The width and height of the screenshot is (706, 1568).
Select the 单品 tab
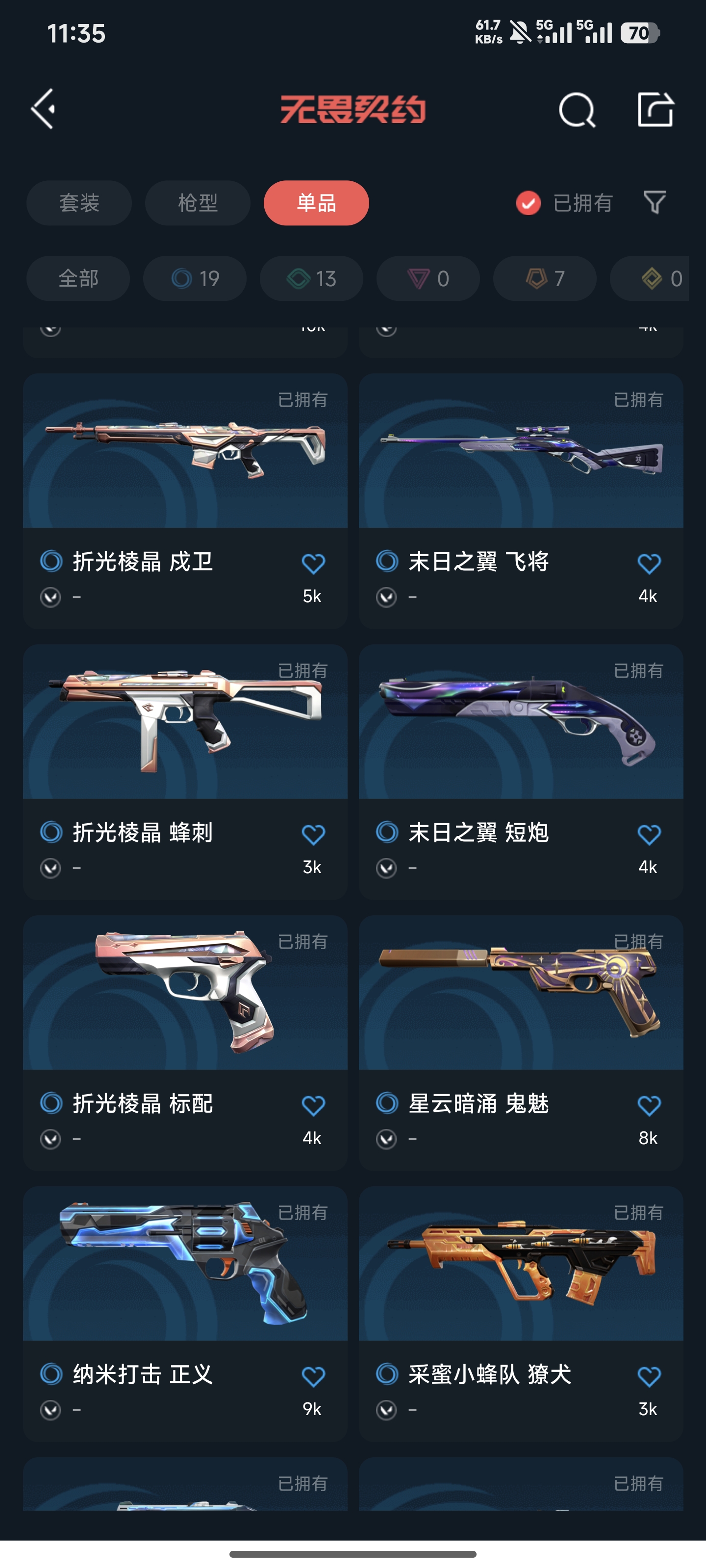point(316,203)
